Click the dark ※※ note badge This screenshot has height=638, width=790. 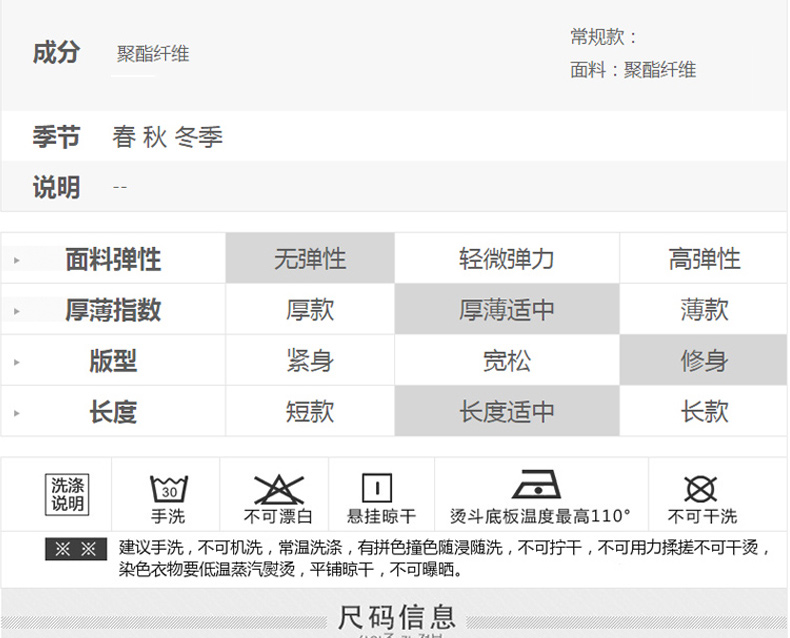[x=76, y=549]
